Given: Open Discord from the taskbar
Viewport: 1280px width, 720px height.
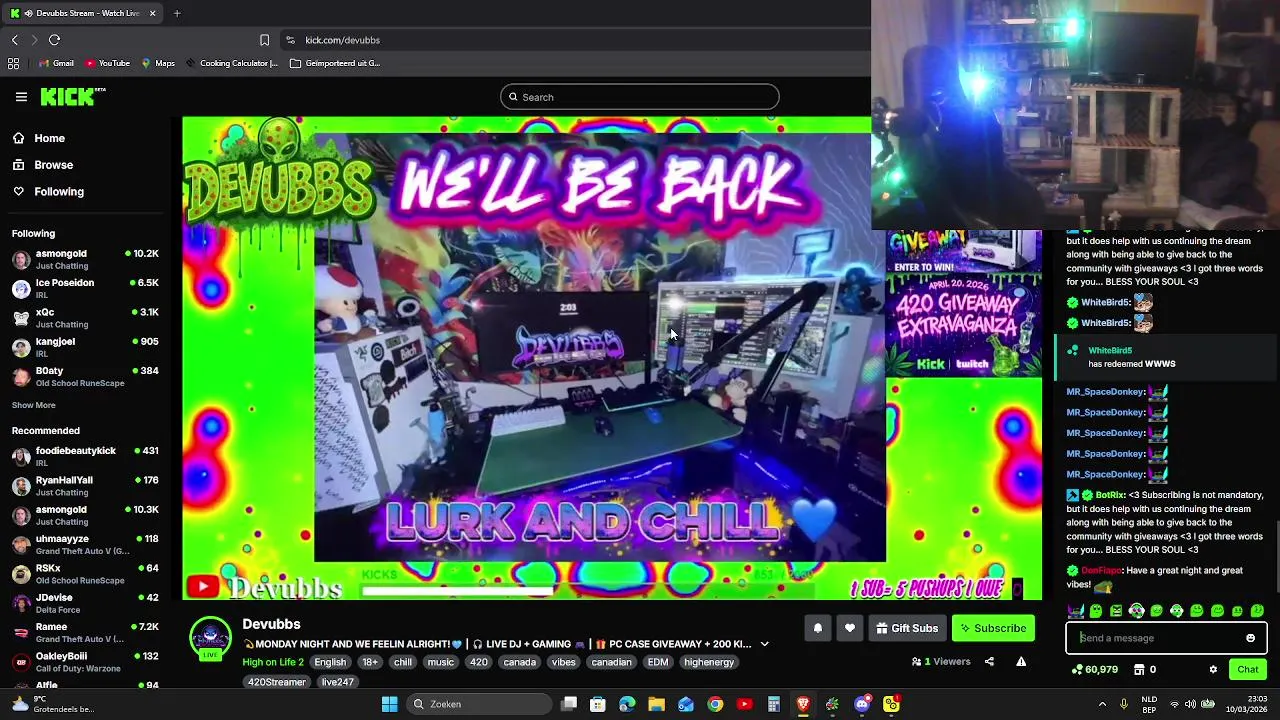Looking at the screenshot, I should [x=862, y=704].
